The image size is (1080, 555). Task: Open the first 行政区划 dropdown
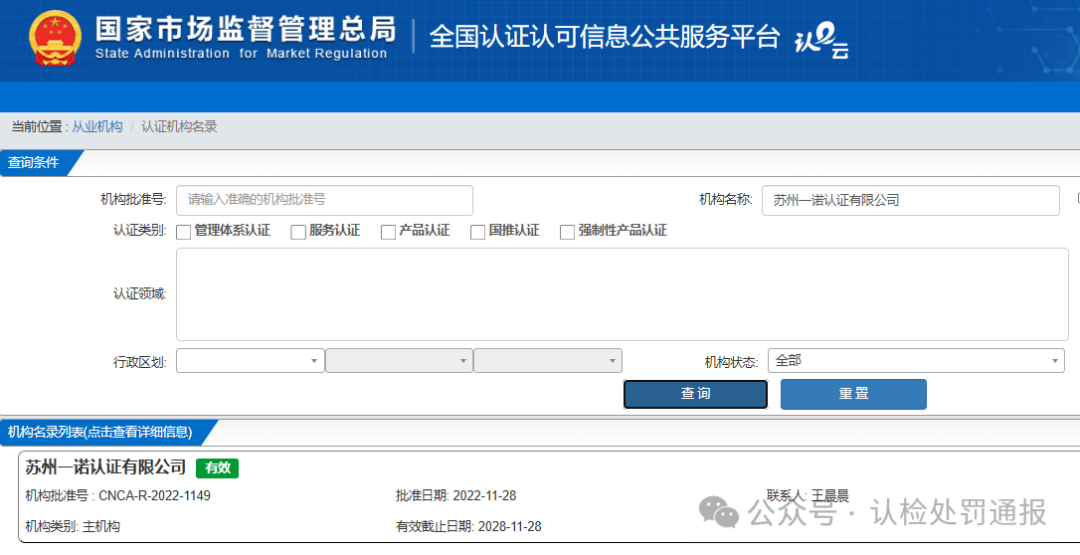[x=250, y=361]
